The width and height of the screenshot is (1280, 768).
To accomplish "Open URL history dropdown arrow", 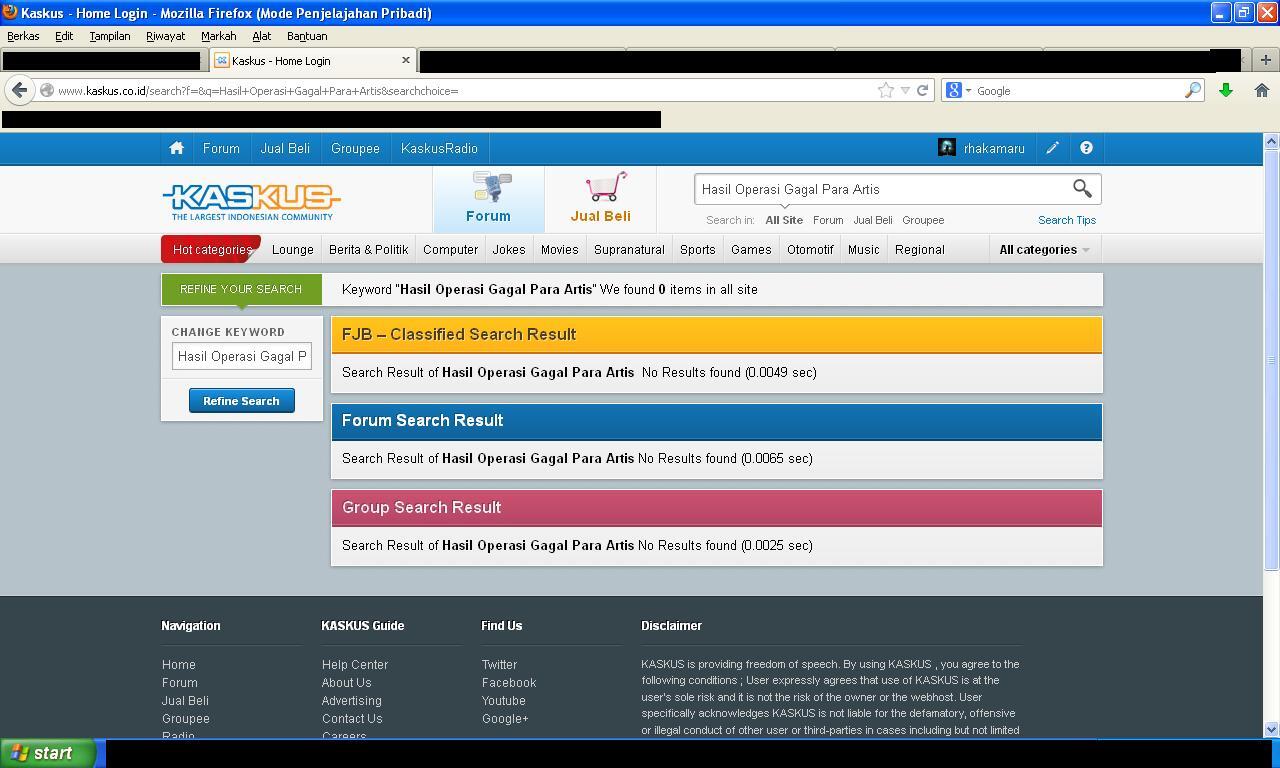I will (x=905, y=90).
